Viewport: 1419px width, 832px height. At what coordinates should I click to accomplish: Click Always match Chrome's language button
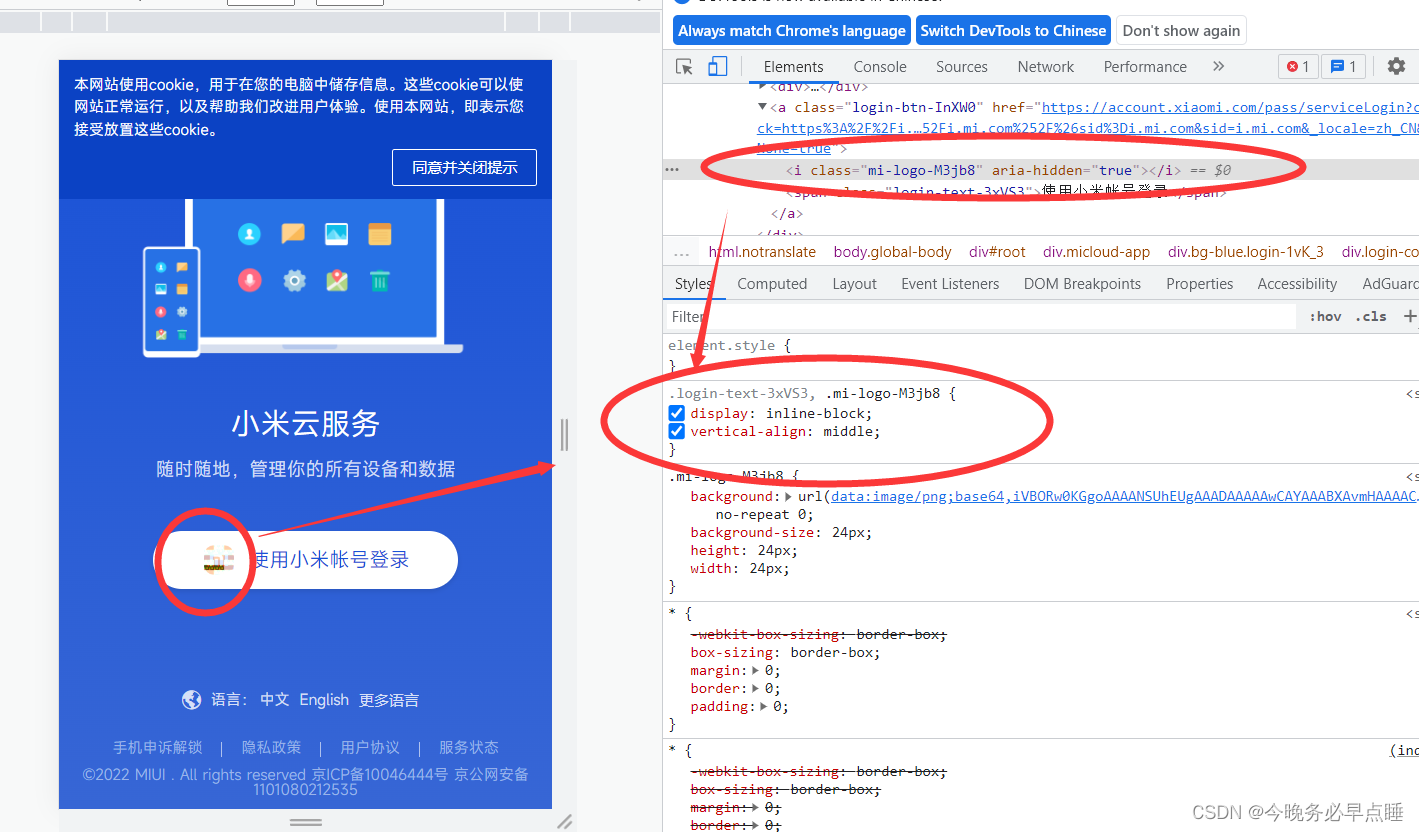pyautogui.click(x=792, y=30)
